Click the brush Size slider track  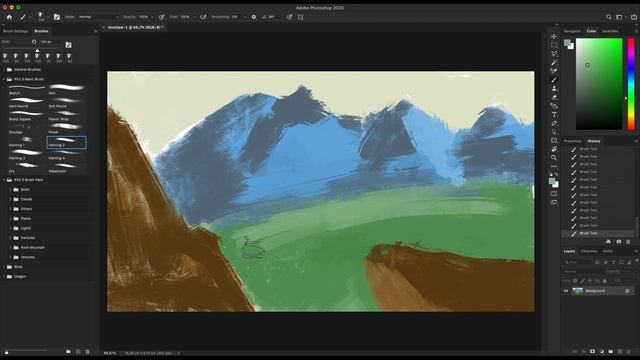31,49
